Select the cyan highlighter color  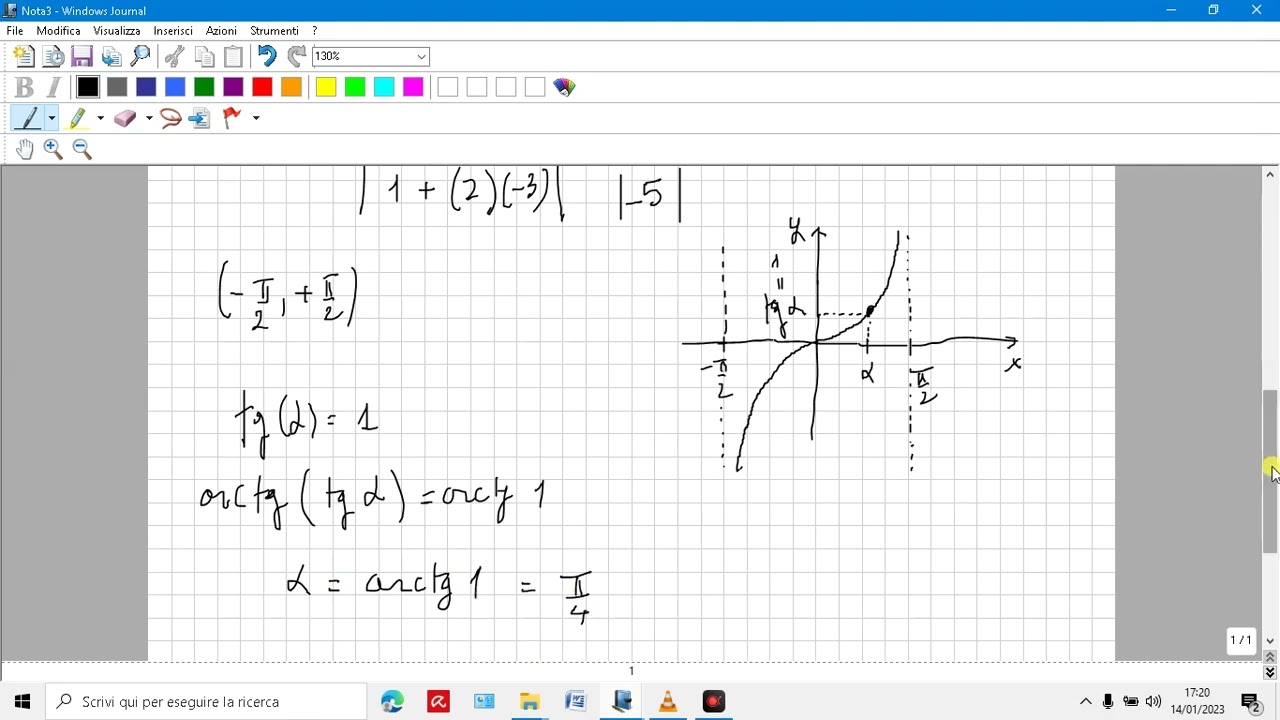[384, 87]
